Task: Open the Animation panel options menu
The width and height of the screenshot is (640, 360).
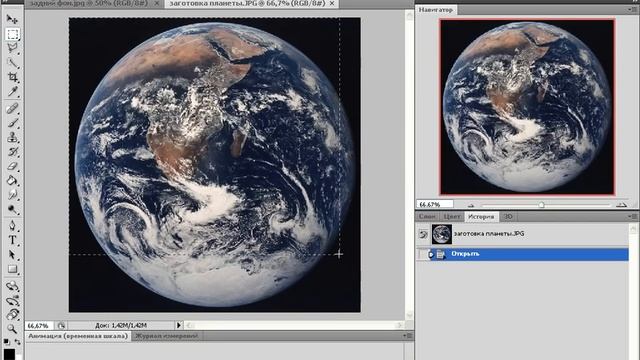Action: (407, 336)
